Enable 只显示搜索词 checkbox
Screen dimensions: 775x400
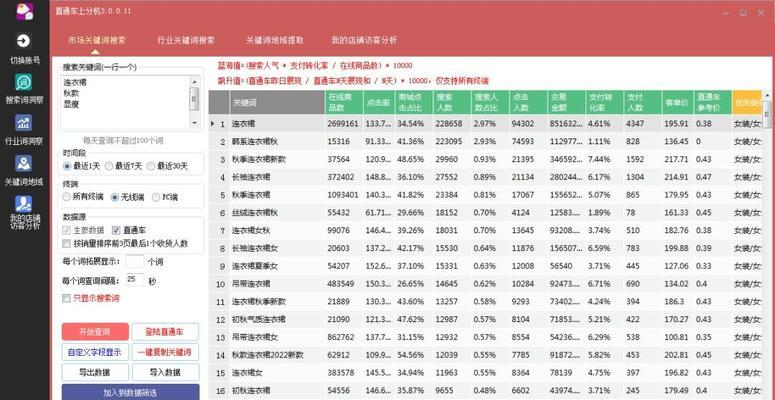66,299
